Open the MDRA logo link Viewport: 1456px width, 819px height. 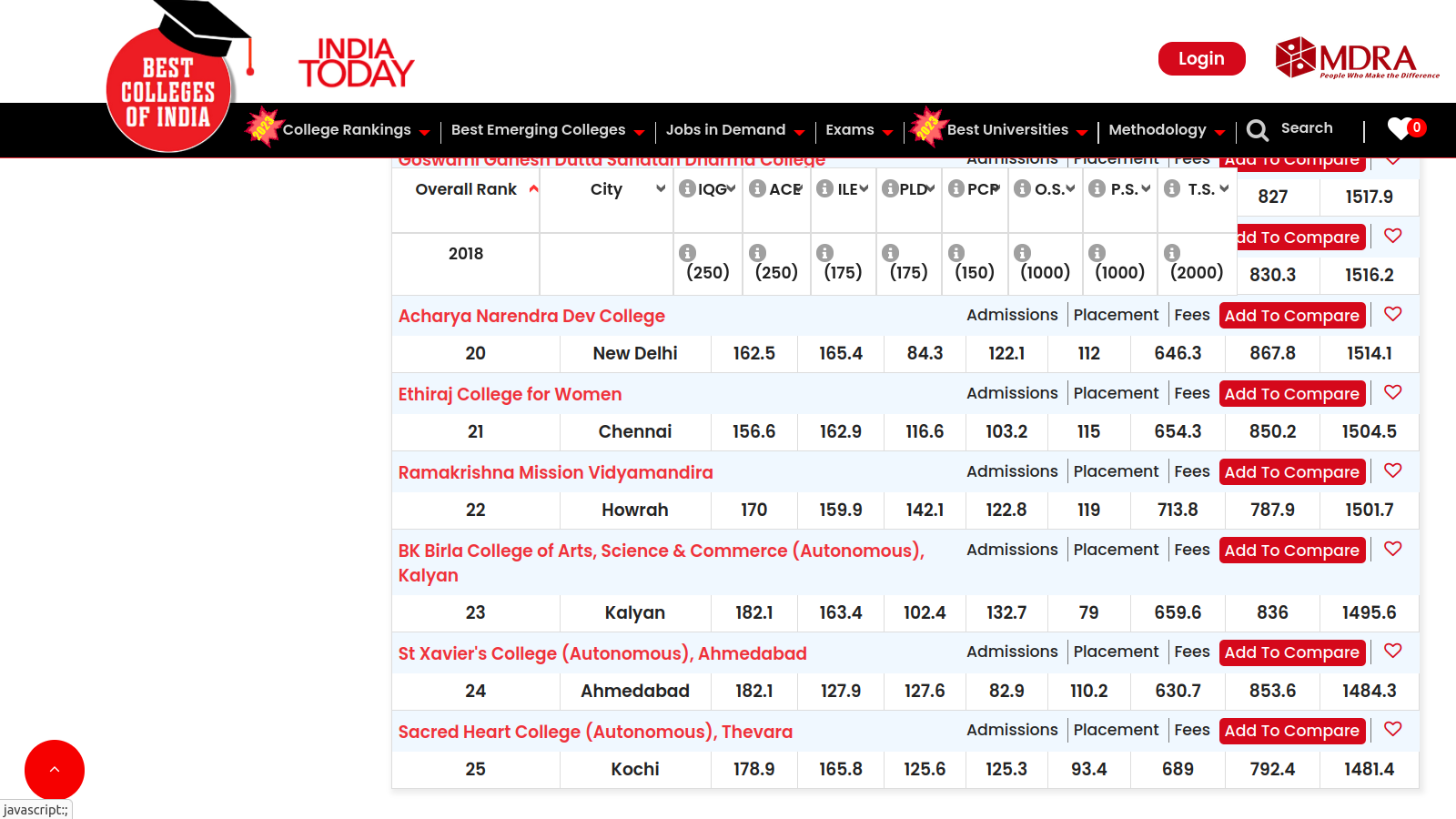click(1357, 58)
